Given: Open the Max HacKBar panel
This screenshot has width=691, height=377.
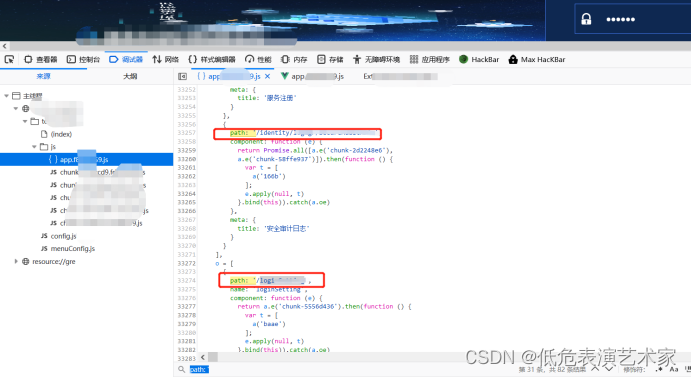Looking at the screenshot, I should coord(537,59).
